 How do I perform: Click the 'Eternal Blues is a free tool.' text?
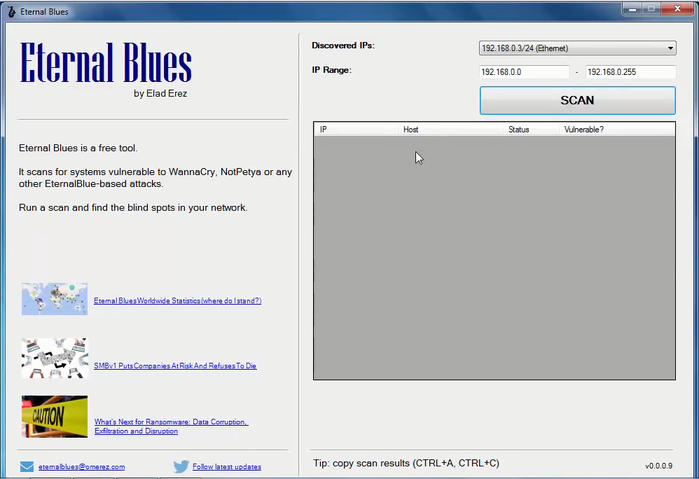(78, 148)
